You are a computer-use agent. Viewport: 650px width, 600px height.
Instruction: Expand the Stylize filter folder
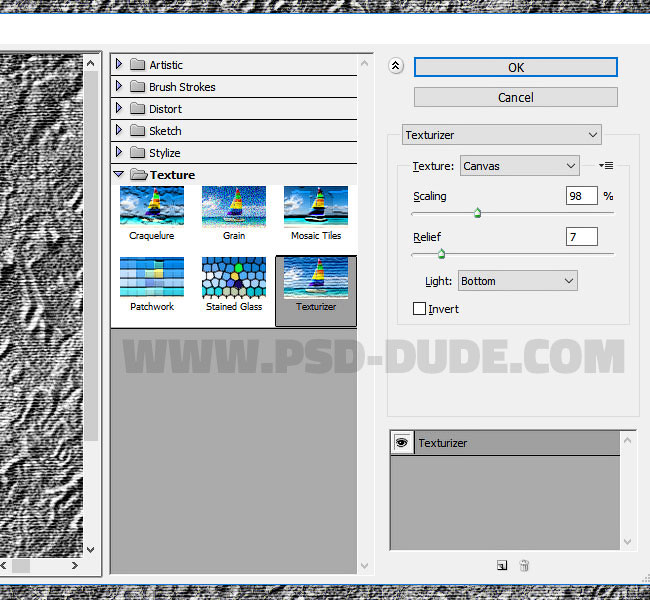tap(119, 152)
